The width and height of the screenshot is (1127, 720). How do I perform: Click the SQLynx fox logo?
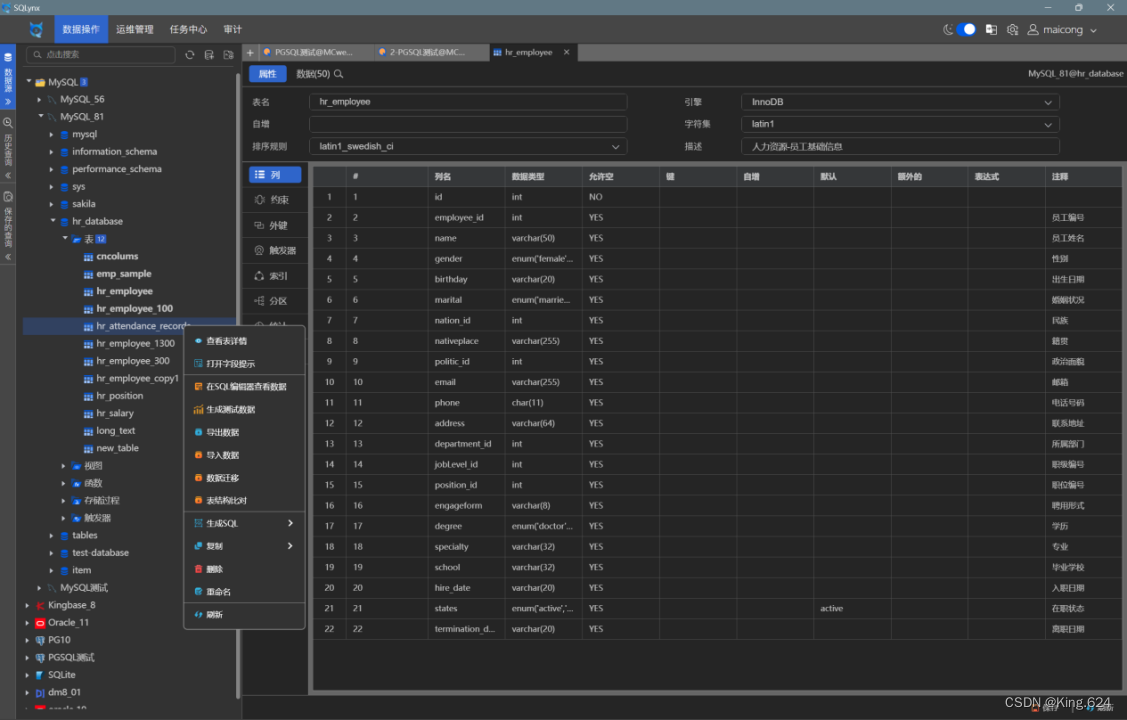coord(36,29)
